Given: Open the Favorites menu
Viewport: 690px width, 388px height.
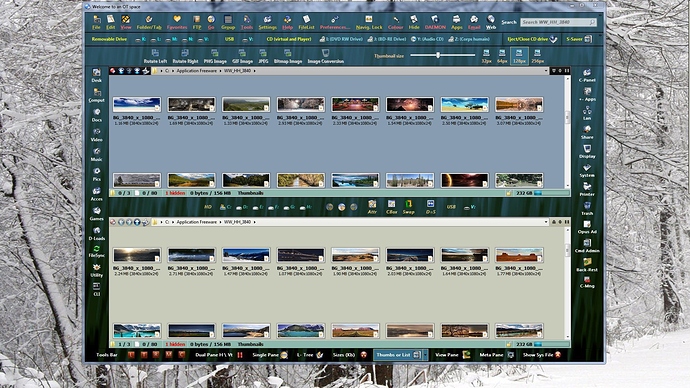Looking at the screenshot, I should [x=177, y=22].
